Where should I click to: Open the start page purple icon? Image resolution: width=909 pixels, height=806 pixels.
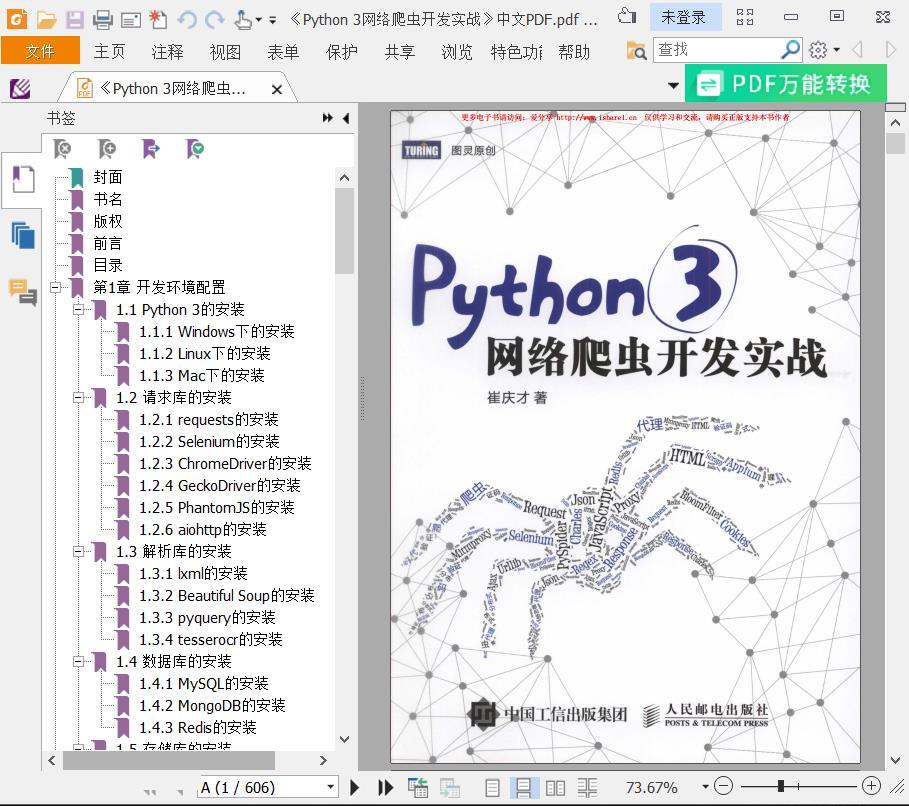(20, 89)
